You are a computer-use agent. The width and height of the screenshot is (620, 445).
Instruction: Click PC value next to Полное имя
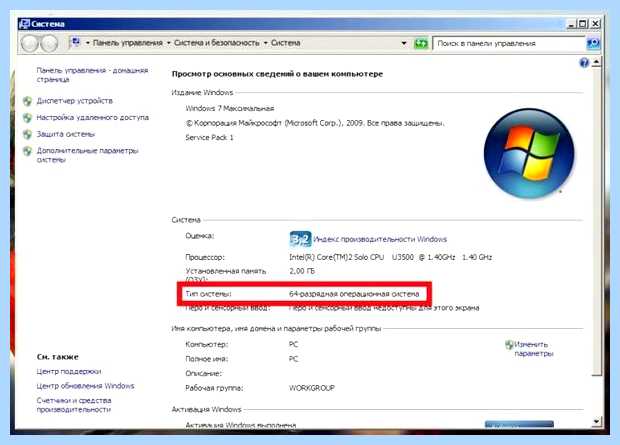click(x=293, y=359)
